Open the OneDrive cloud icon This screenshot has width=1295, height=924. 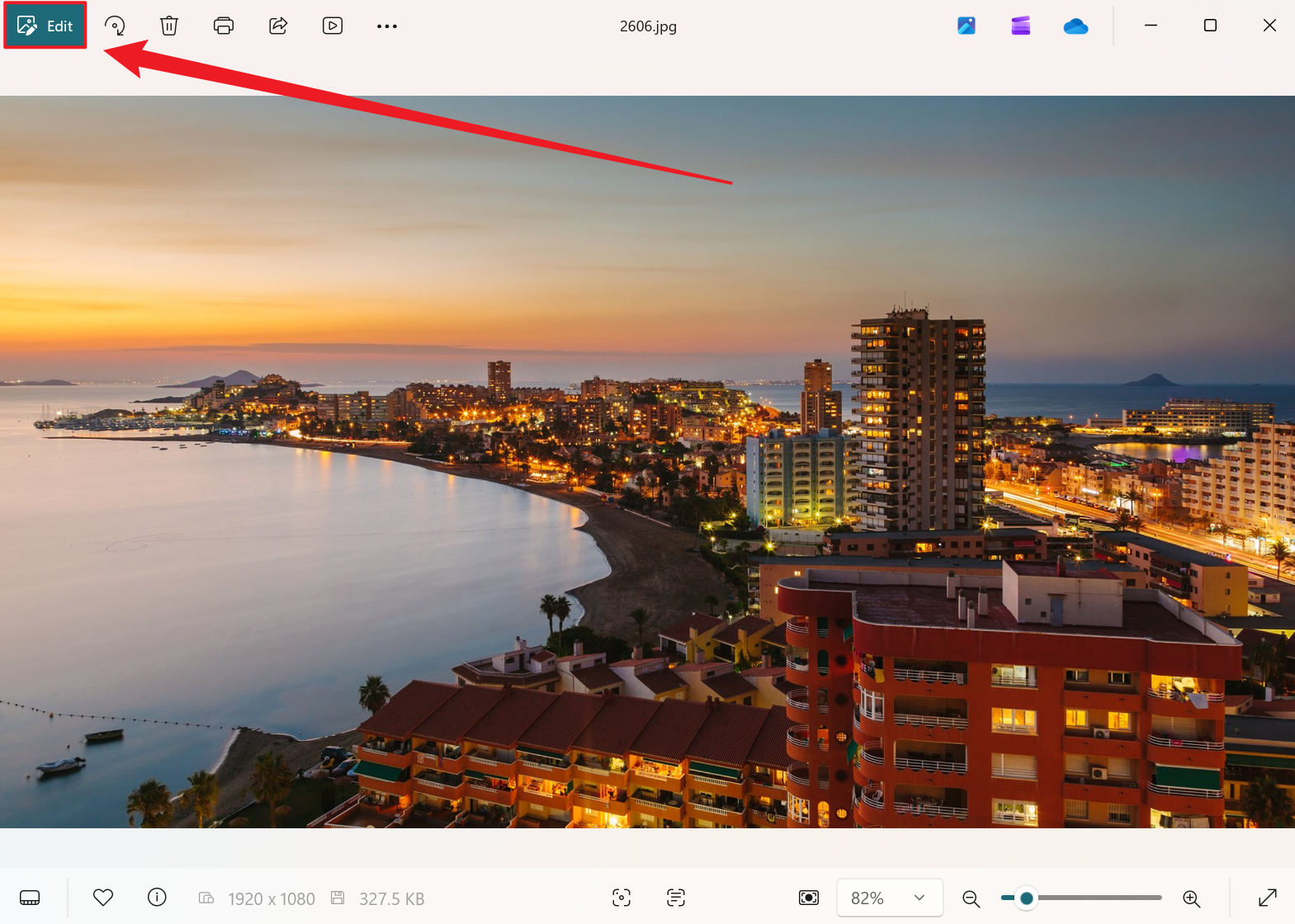click(x=1075, y=26)
